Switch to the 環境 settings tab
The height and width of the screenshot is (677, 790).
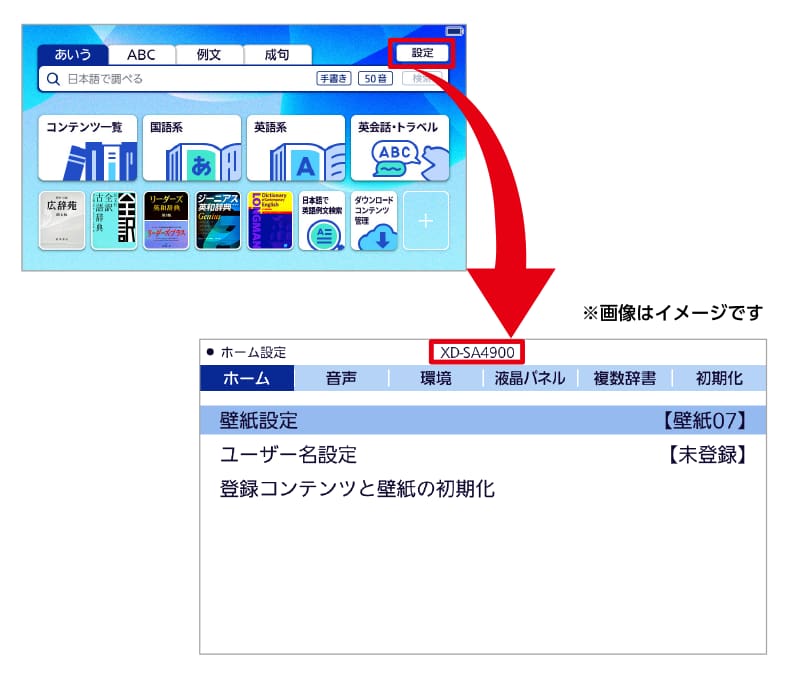(436, 378)
